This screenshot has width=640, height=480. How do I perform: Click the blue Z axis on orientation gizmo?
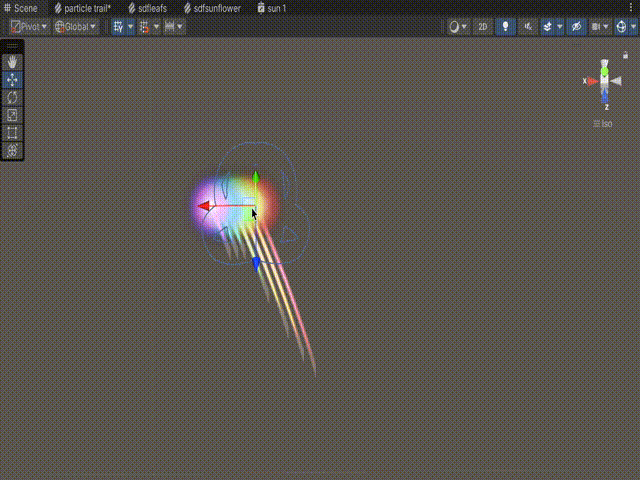(605, 96)
